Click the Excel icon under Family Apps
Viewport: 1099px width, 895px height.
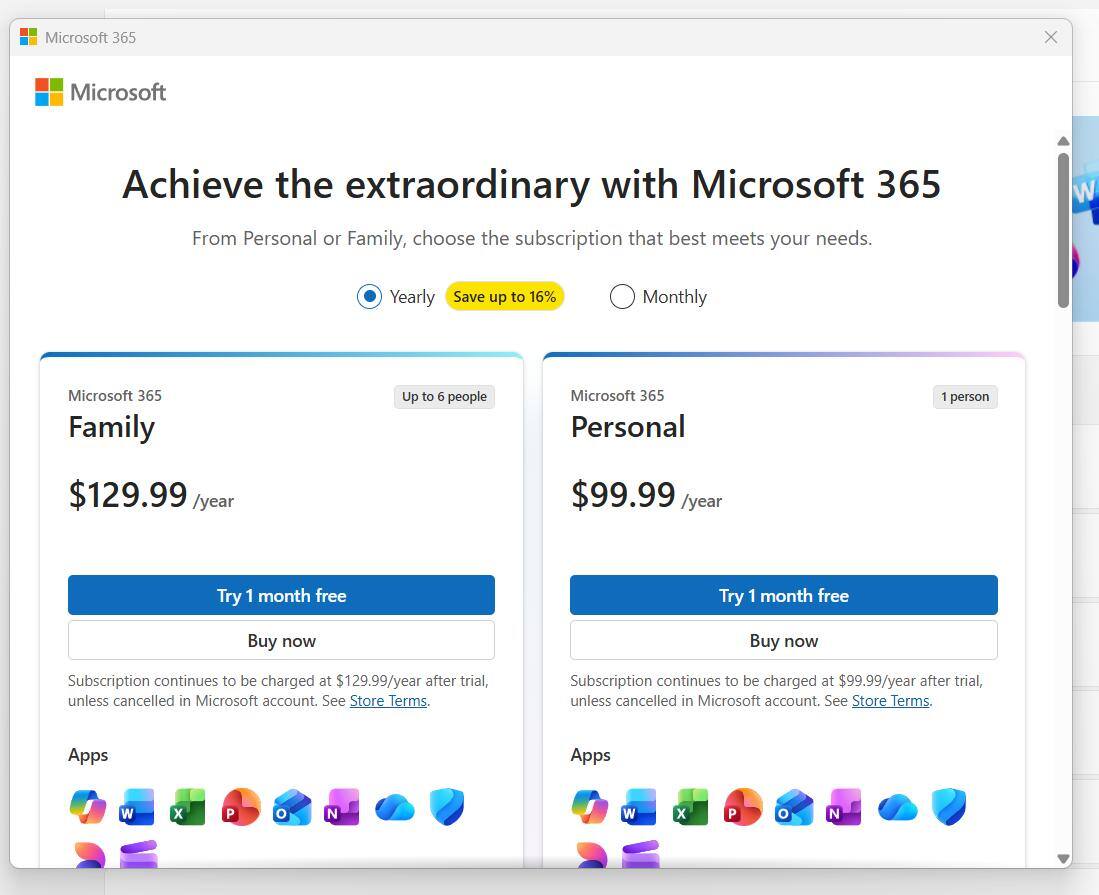188,807
